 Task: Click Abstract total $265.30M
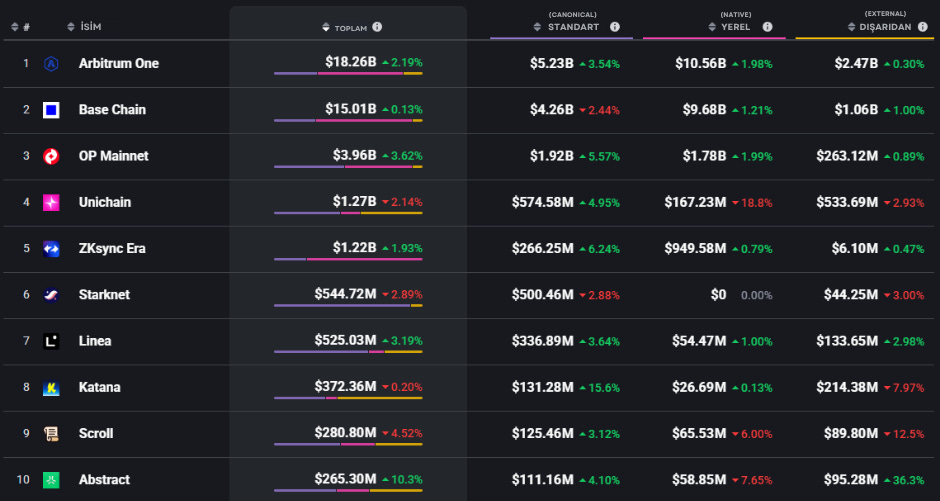345,479
